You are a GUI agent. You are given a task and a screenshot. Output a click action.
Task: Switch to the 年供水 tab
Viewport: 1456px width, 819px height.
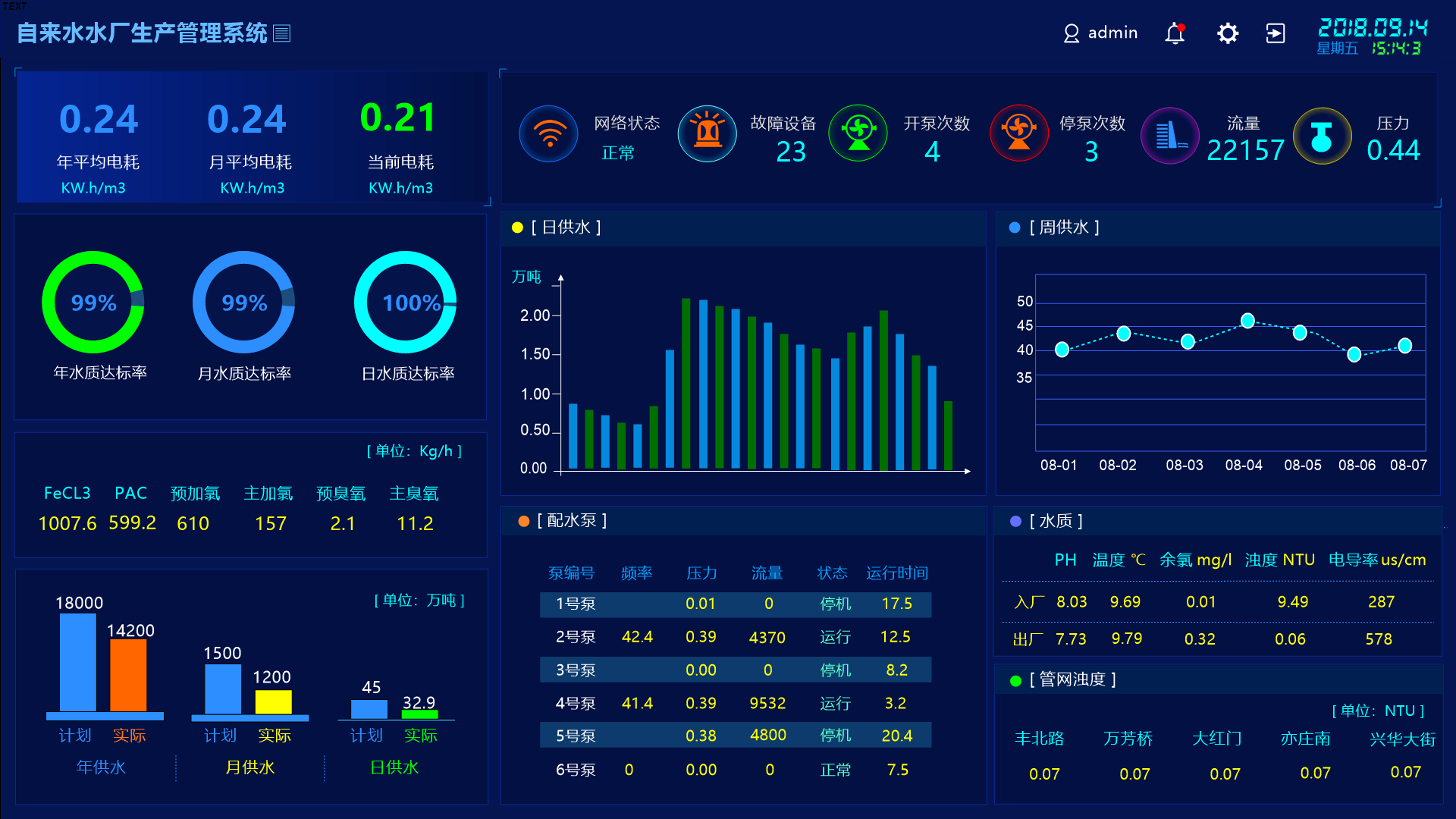(101, 767)
